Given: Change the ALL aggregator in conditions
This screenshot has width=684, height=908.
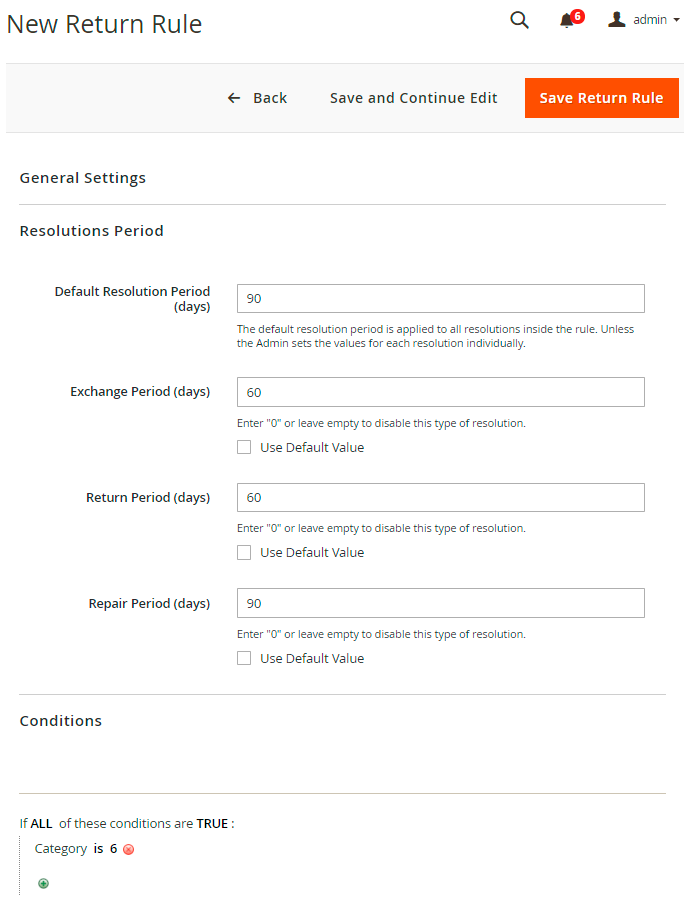Looking at the screenshot, I should 41,824.
